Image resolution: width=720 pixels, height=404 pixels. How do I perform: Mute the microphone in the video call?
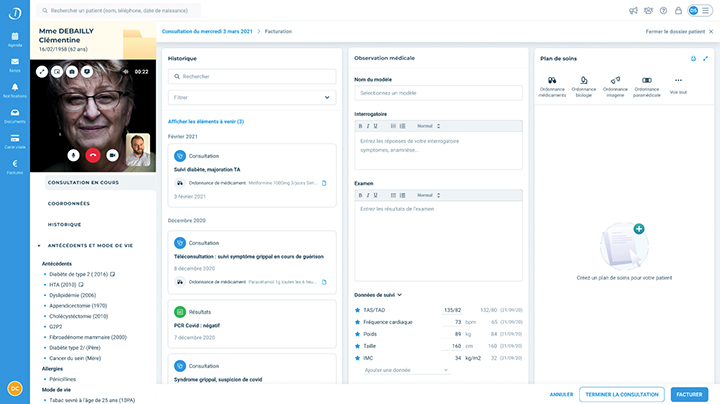point(73,155)
